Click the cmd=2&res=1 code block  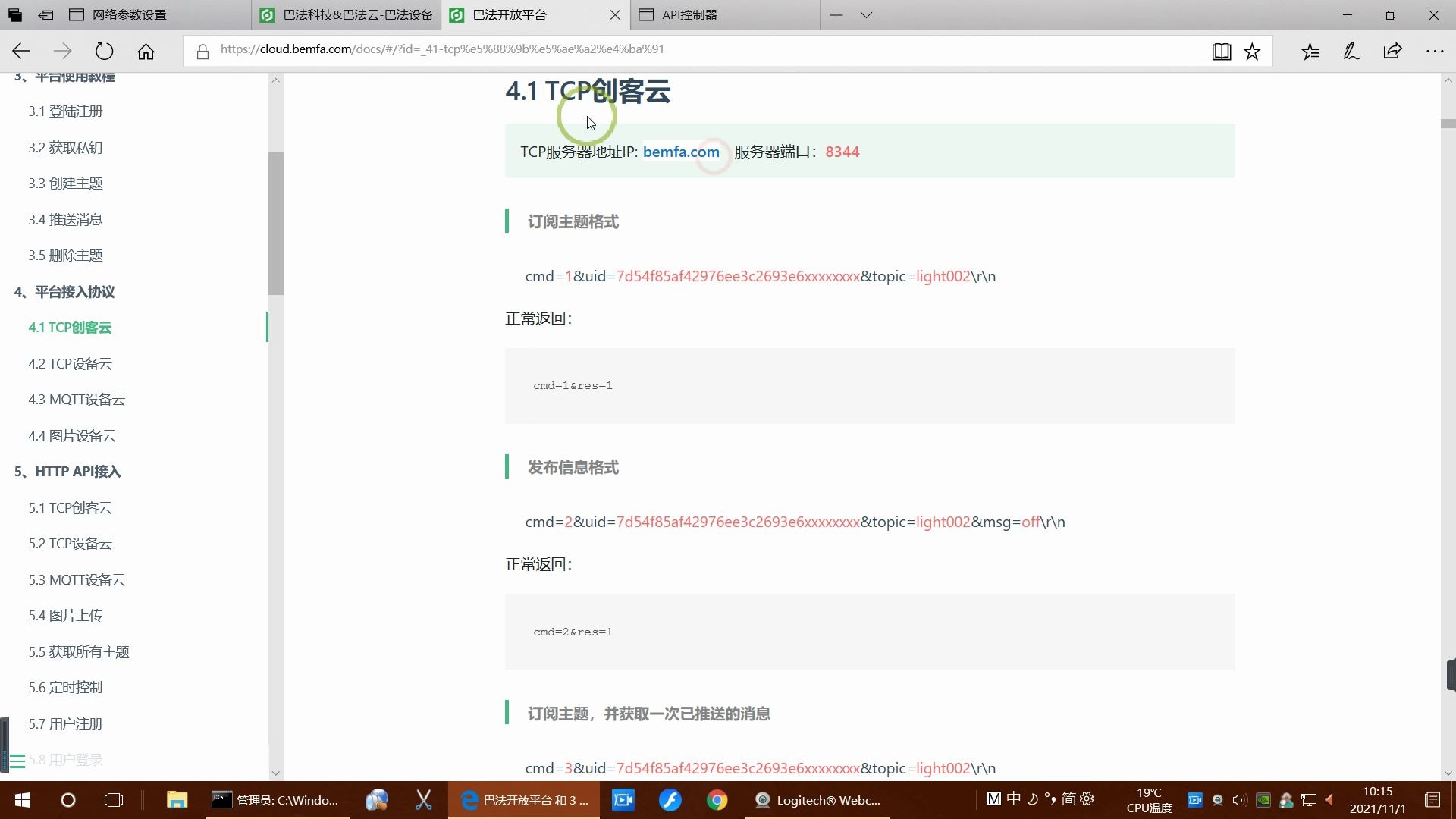click(870, 632)
